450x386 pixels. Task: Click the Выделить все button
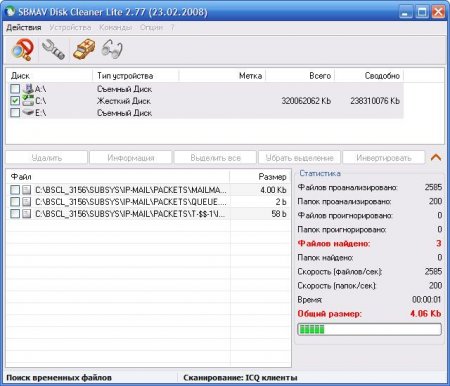[215, 158]
